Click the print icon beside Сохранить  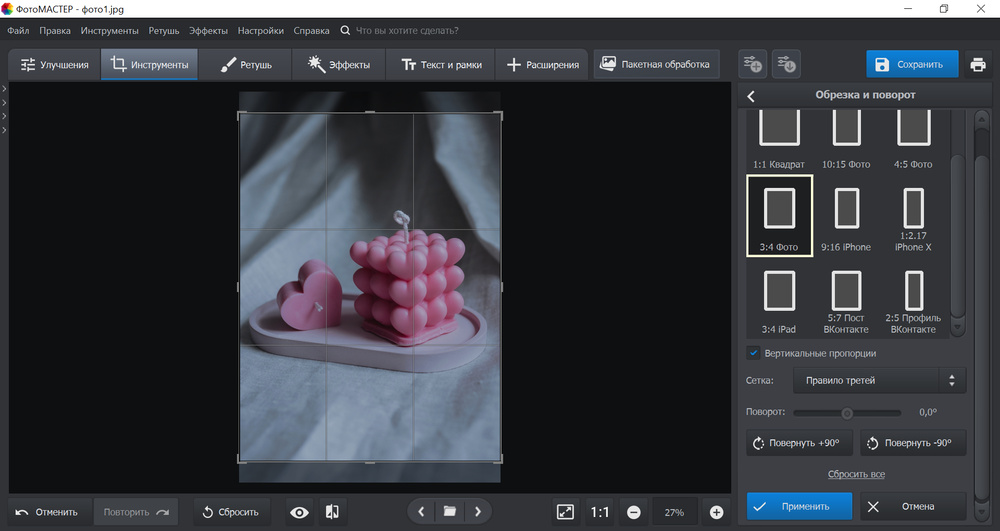pos(977,65)
